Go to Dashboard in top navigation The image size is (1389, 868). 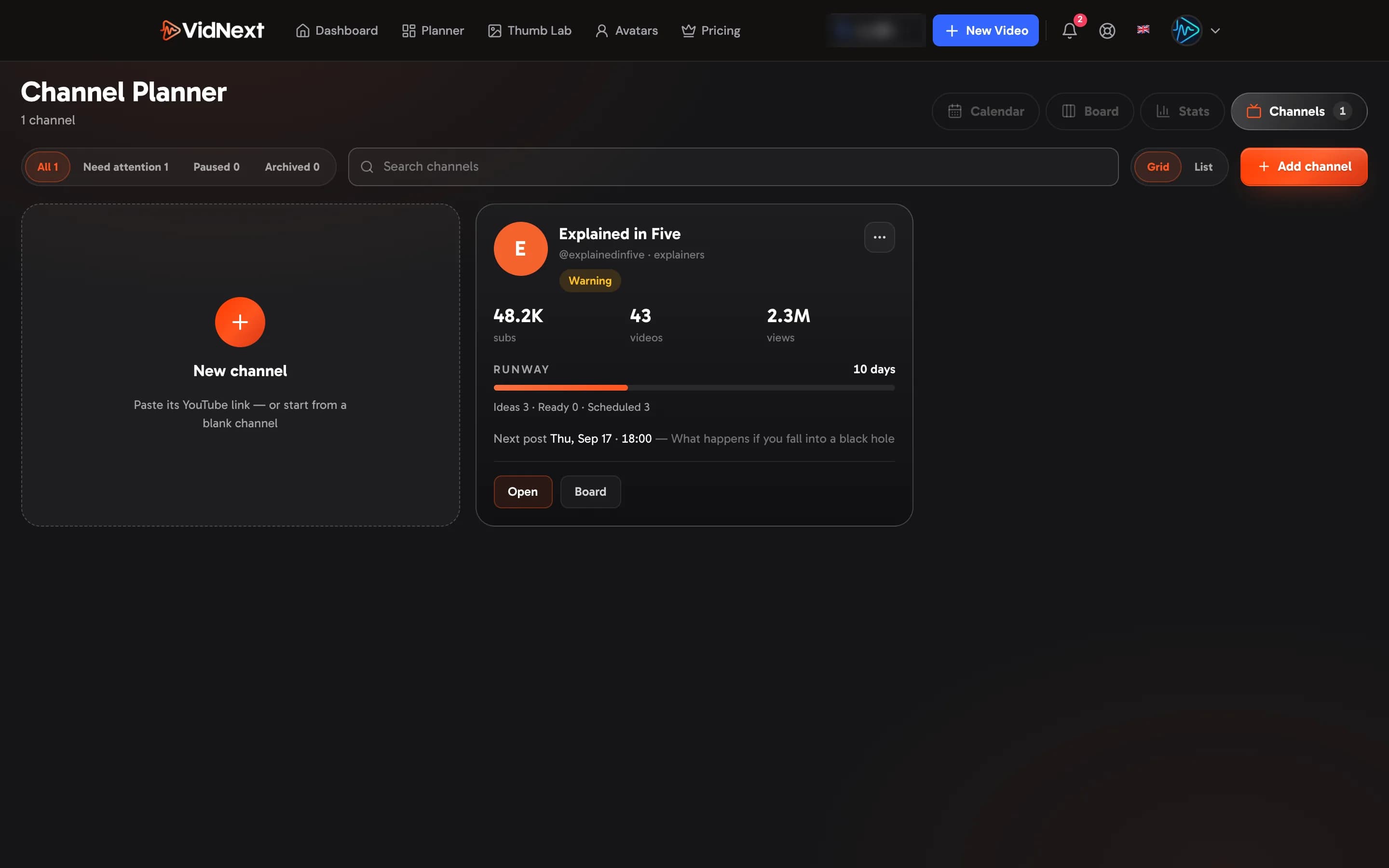coord(337,30)
